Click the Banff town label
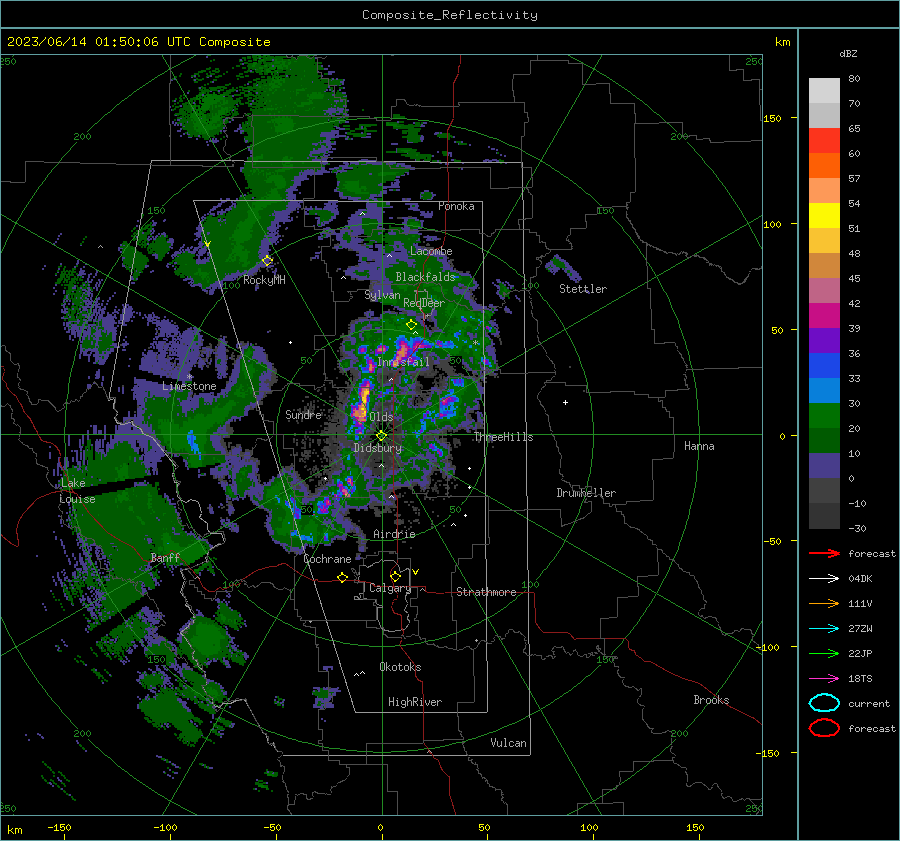This screenshot has height=841, width=900. (x=165, y=557)
